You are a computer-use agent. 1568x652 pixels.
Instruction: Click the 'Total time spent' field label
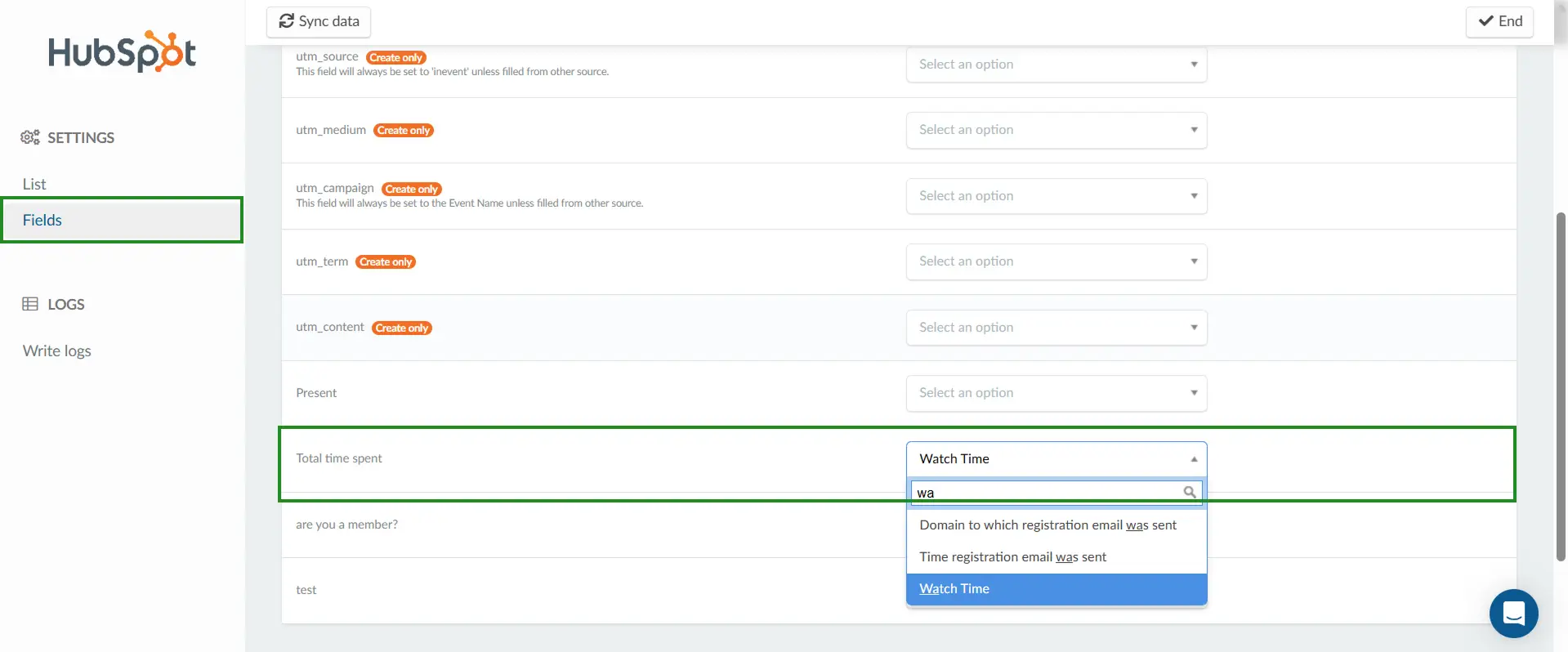tap(339, 458)
